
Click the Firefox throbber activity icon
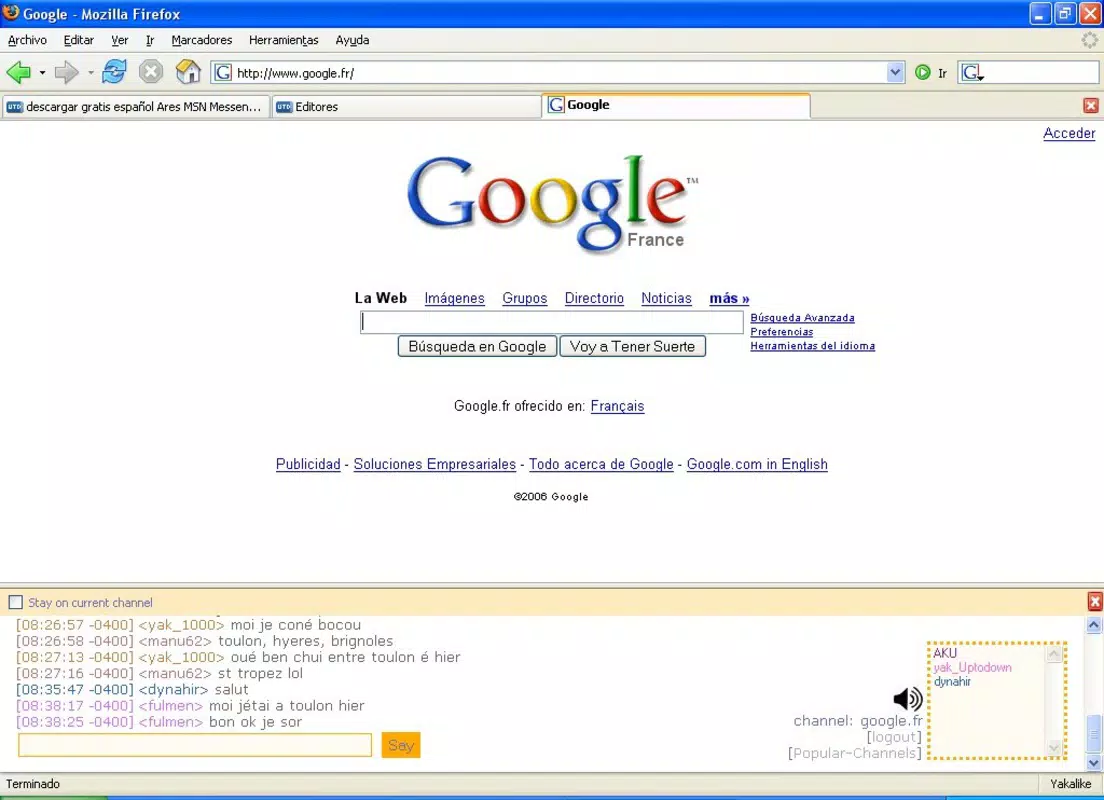pos(1089,40)
